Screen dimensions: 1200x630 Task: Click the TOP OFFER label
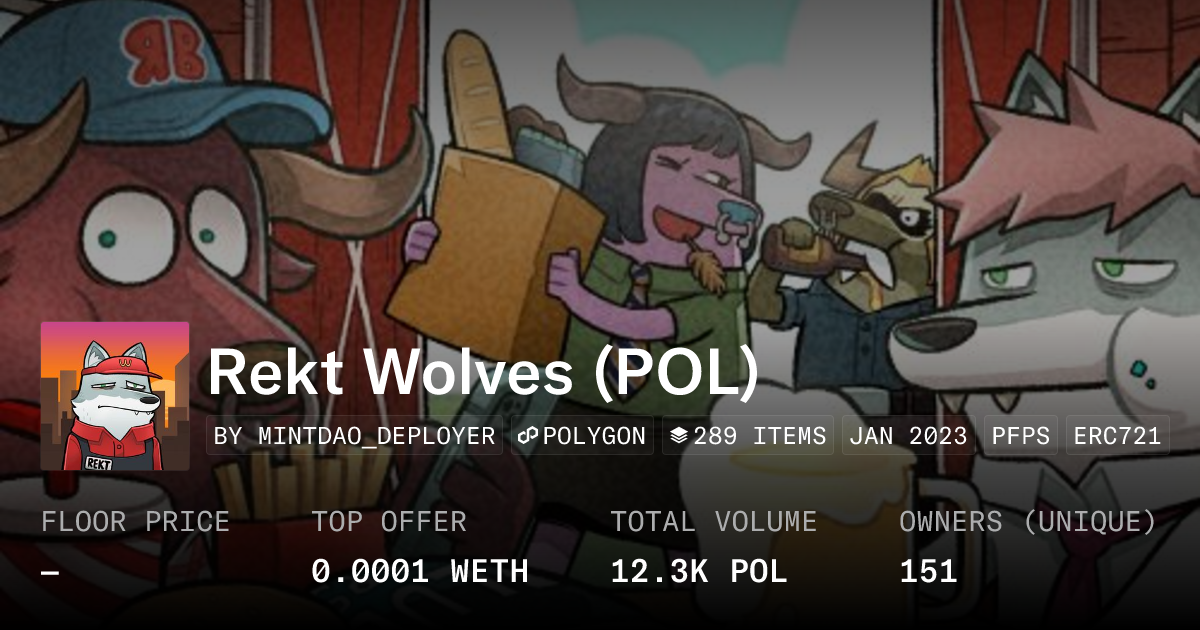[389, 522]
